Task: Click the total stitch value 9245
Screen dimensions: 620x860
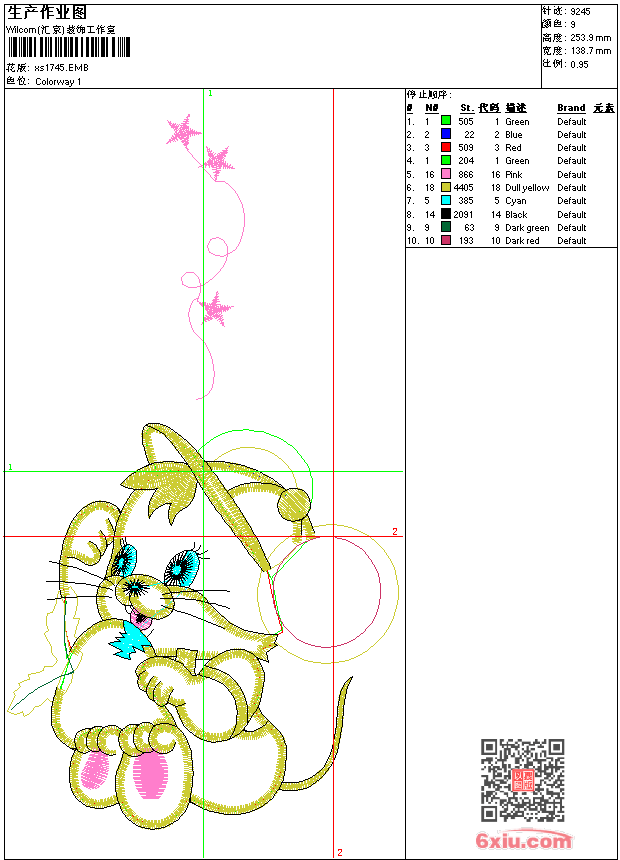Action: coord(580,12)
